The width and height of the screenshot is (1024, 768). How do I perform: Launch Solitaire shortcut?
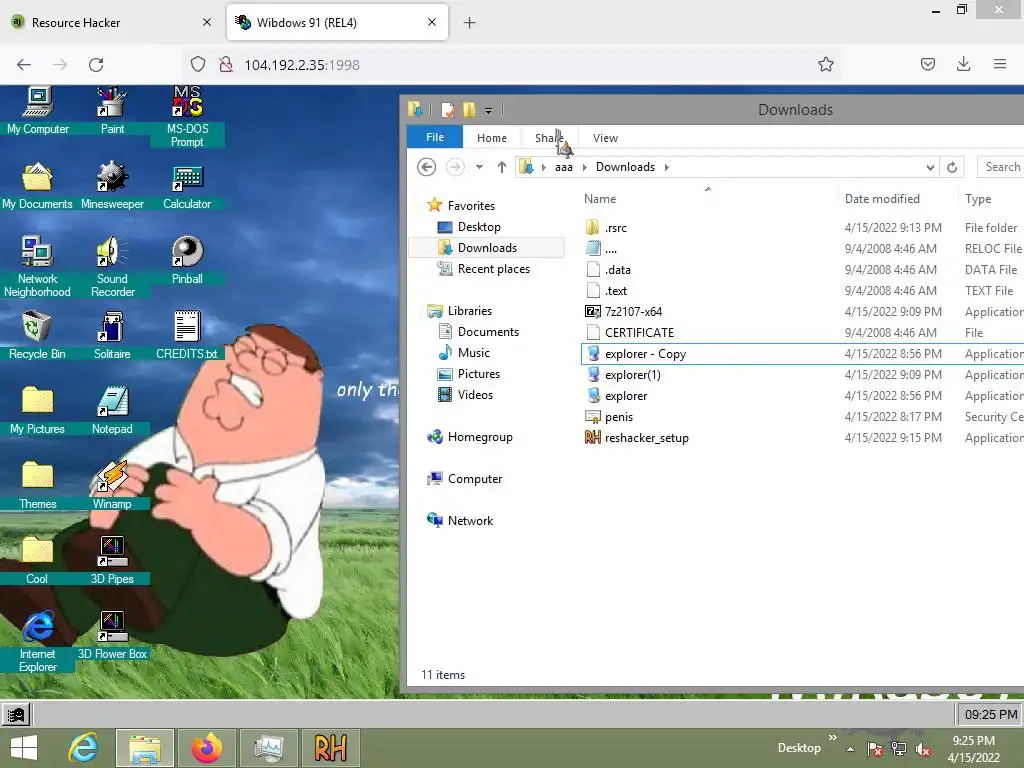coord(112,335)
